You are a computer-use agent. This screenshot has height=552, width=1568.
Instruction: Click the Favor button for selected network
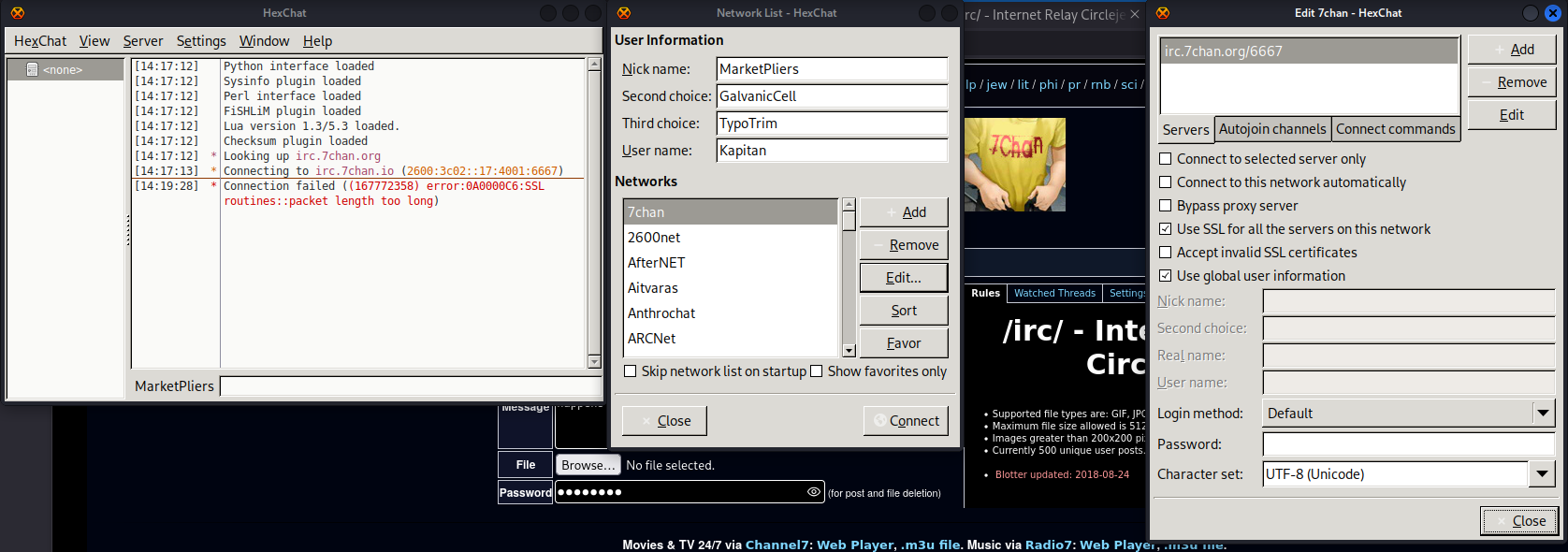point(903,343)
